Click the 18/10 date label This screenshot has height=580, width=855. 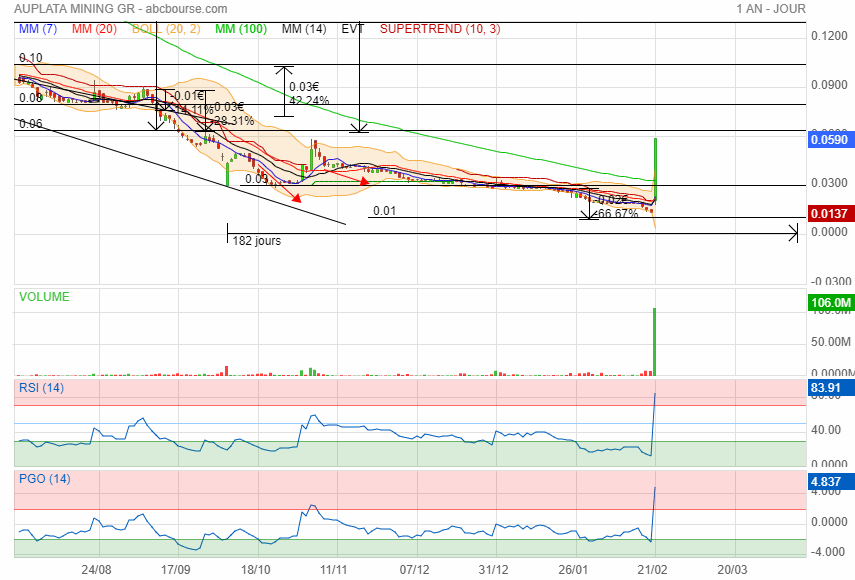(x=256, y=570)
